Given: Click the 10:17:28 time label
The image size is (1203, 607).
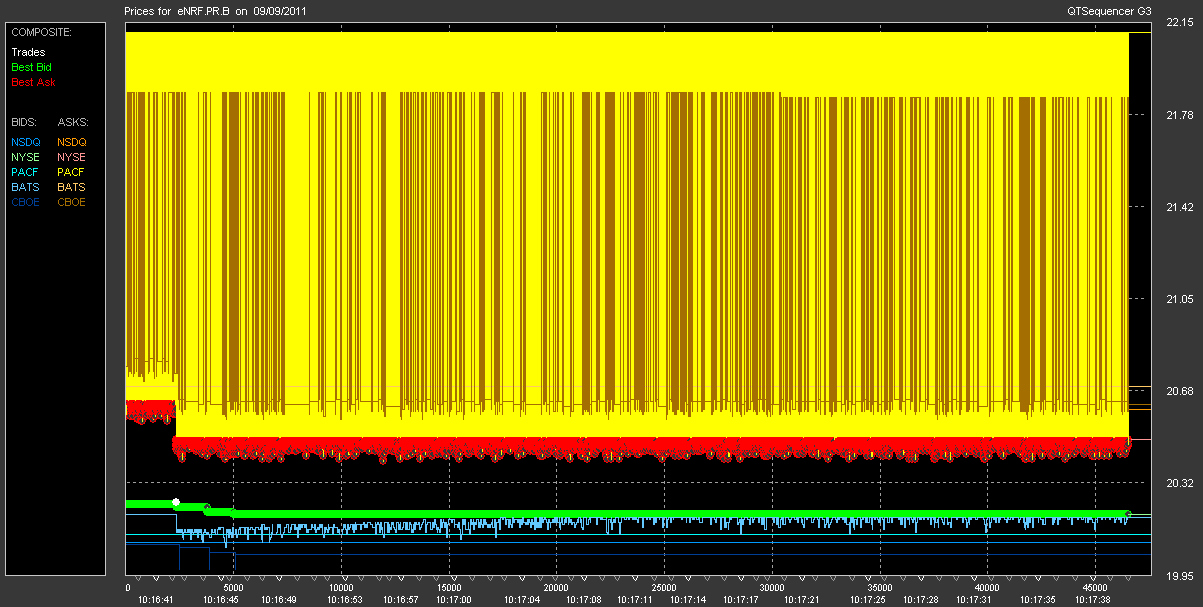Looking at the screenshot, I should click(x=920, y=600).
